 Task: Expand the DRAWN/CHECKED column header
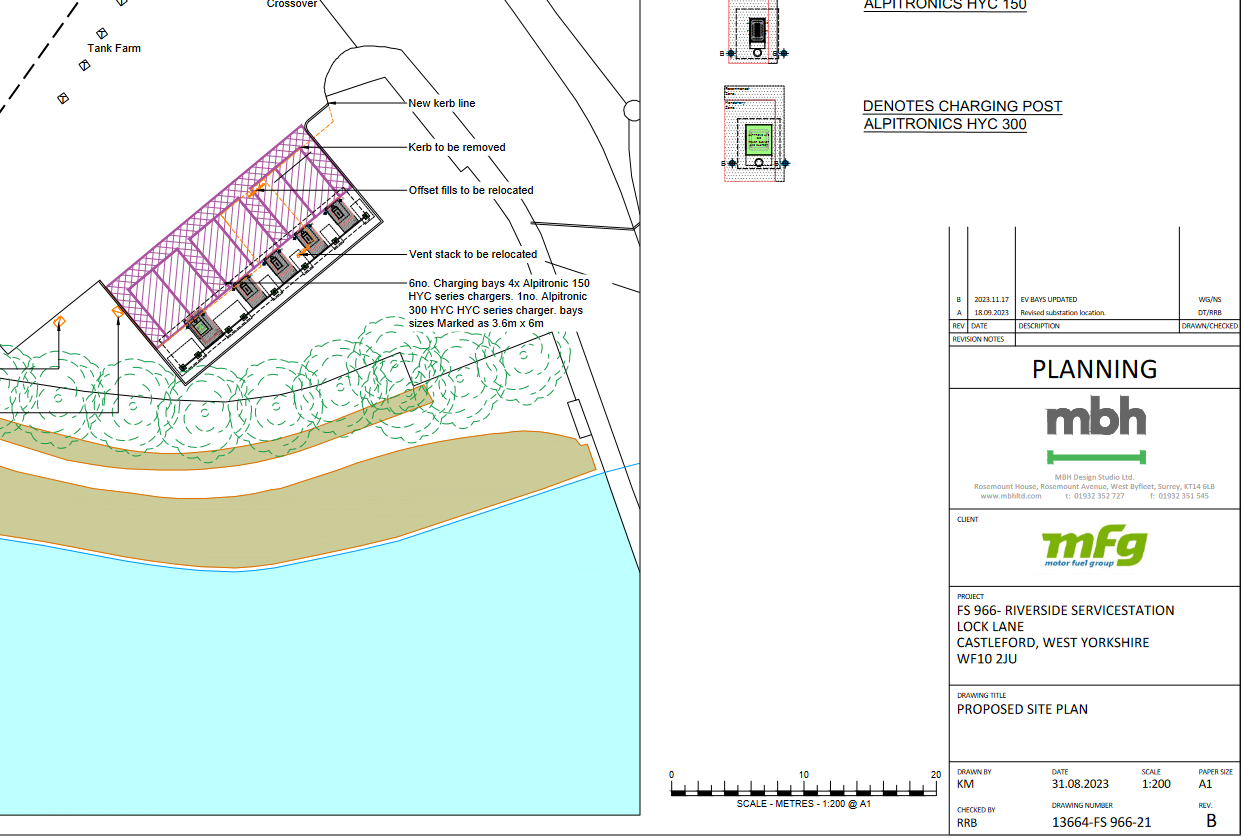pyautogui.click(x=1210, y=325)
